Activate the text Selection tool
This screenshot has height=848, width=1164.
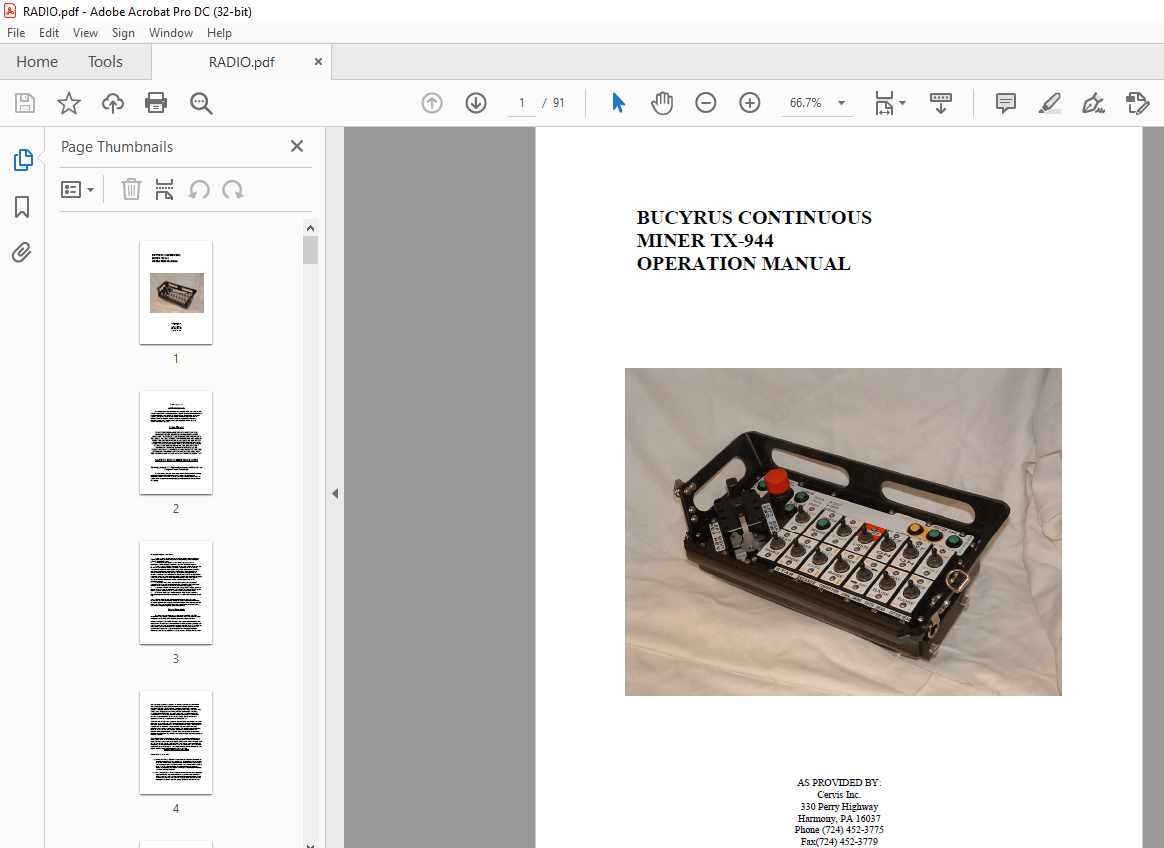[618, 102]
